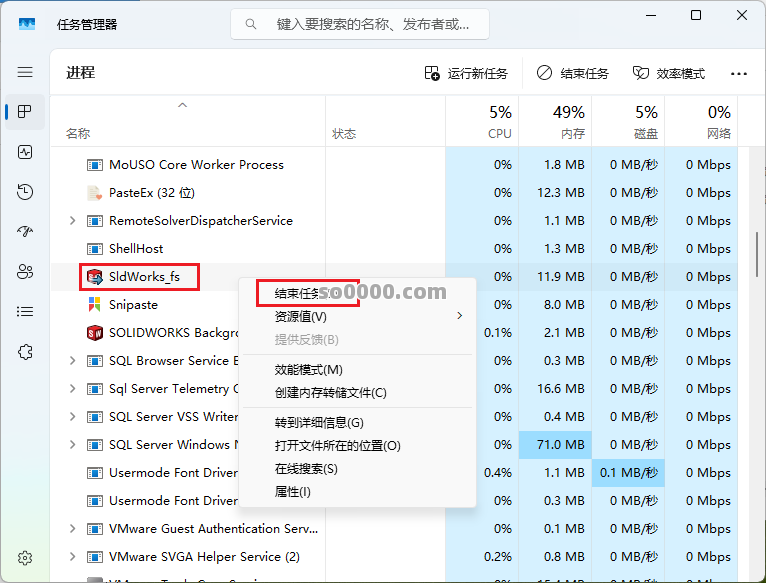Choose 结束任务 in the context menu
The width and height of the screenshot is (766, 583).
[357, 293]
